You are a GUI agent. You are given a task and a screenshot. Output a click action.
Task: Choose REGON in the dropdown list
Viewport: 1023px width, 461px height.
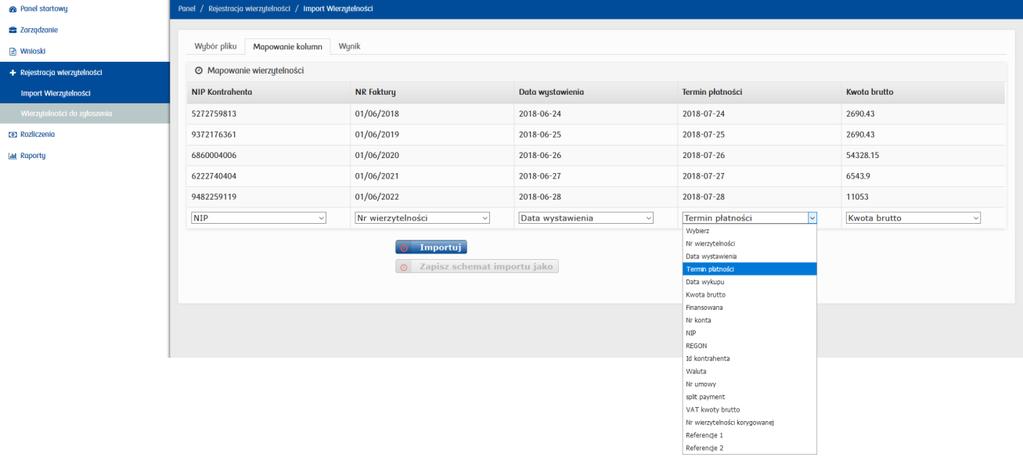[x=750, y=346]
